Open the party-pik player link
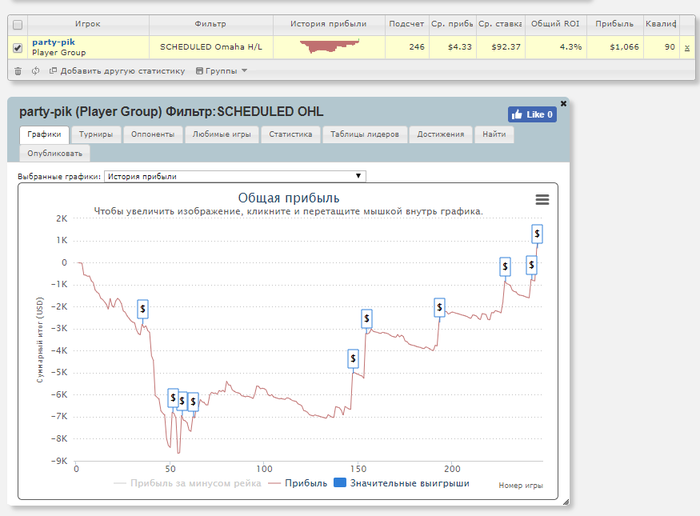 (54, 42)
